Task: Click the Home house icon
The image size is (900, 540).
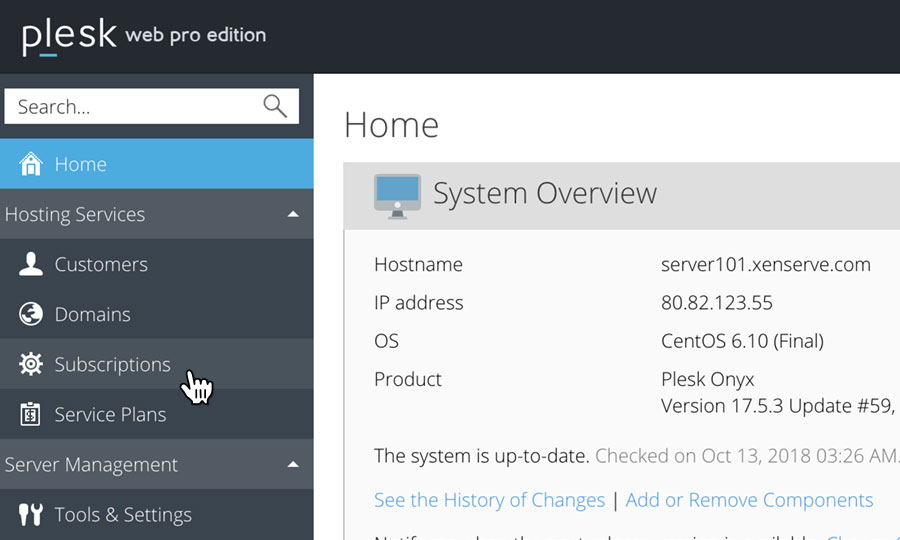Action: point(30,164)
